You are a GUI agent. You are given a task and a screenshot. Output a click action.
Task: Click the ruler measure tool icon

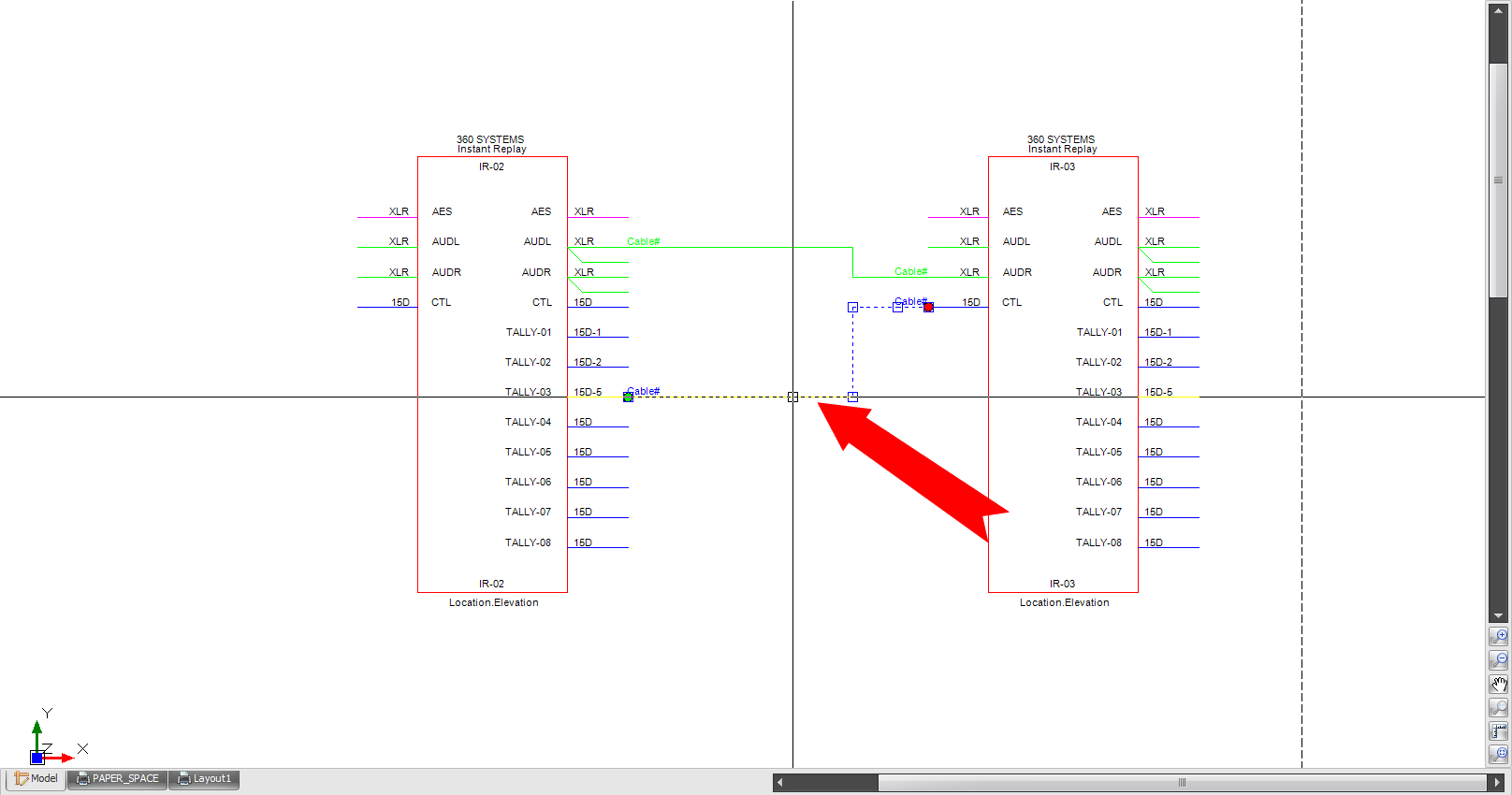[1498, 731]
